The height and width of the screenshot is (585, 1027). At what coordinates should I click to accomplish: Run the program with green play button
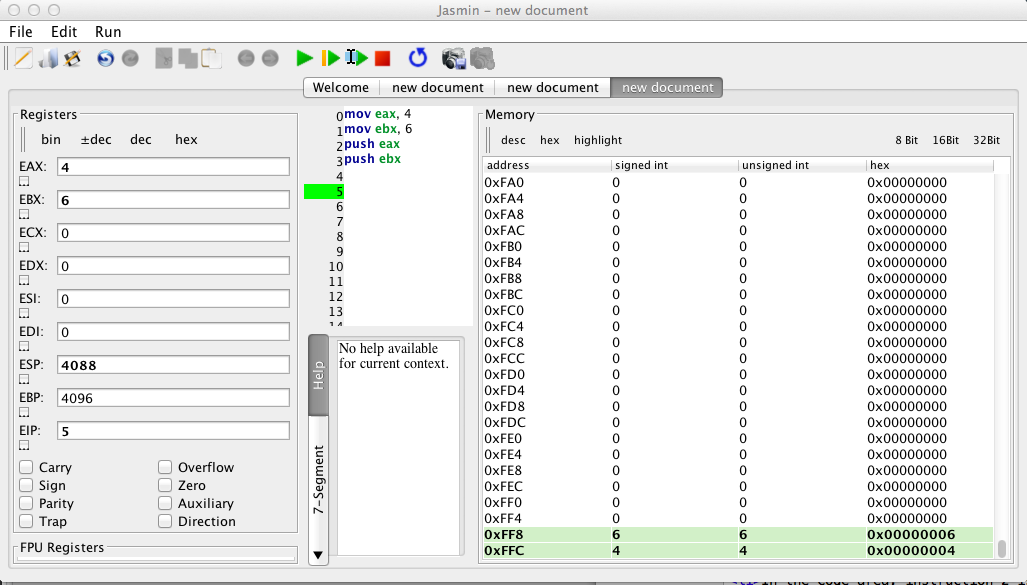(305, 58)
